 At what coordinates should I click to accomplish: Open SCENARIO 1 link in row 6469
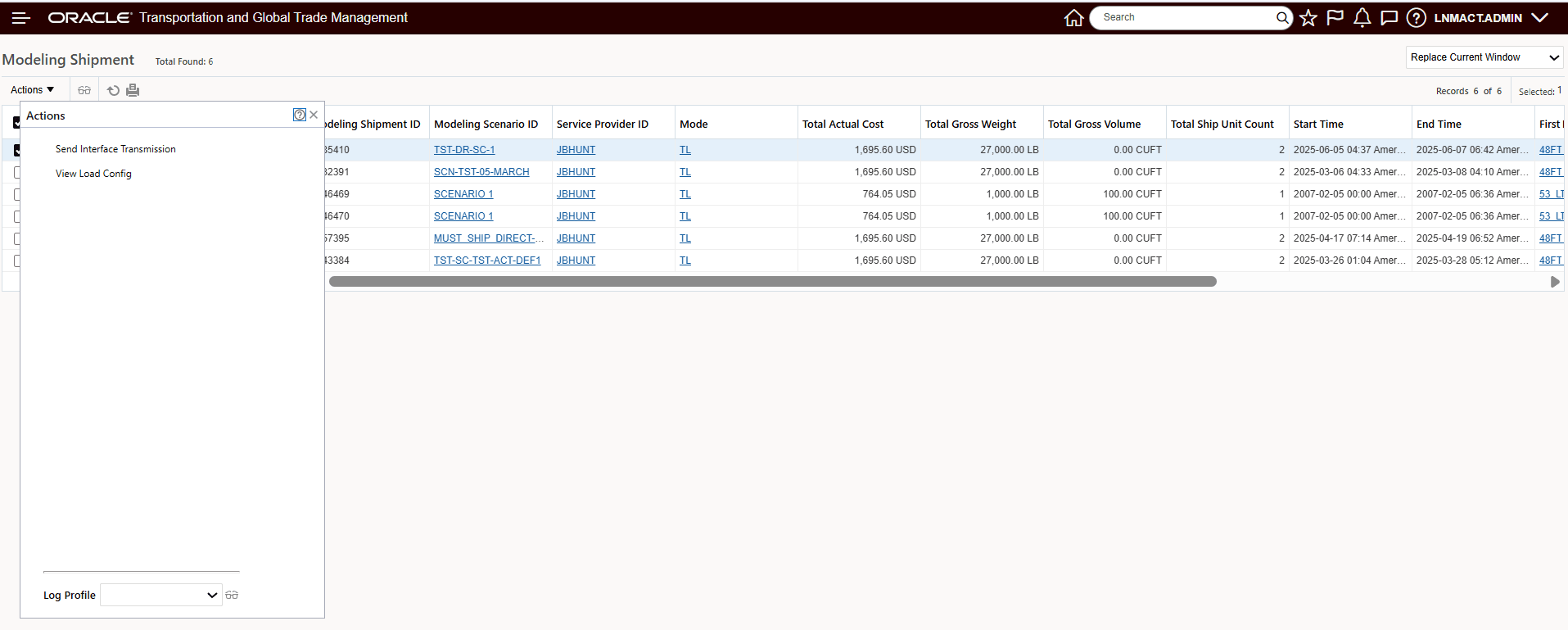click(463, 194)
